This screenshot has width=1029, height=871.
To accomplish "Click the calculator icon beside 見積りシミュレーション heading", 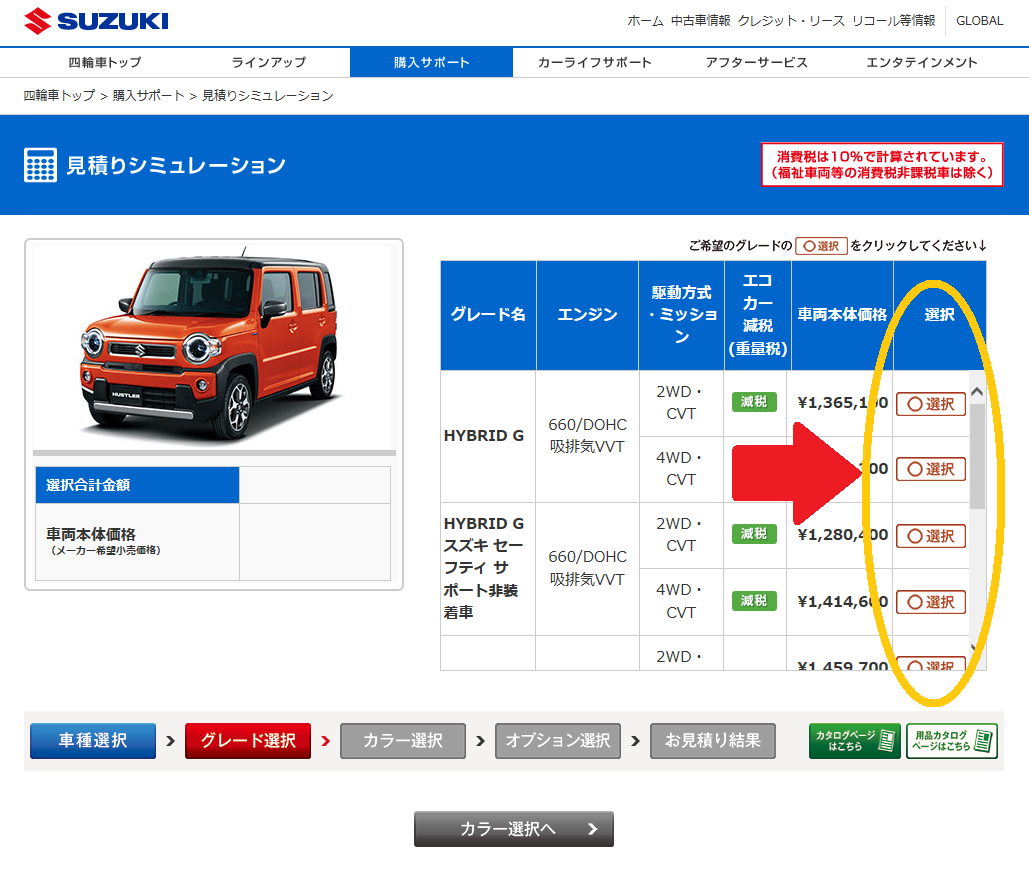I will click(x=40, y=165).
